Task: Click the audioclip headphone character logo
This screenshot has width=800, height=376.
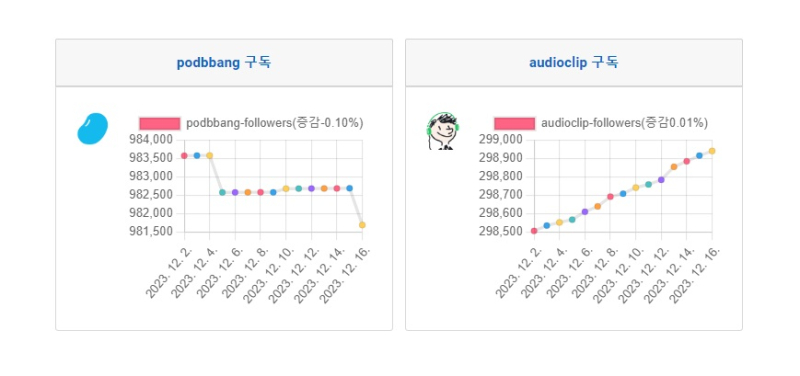Action: (442, 131)
